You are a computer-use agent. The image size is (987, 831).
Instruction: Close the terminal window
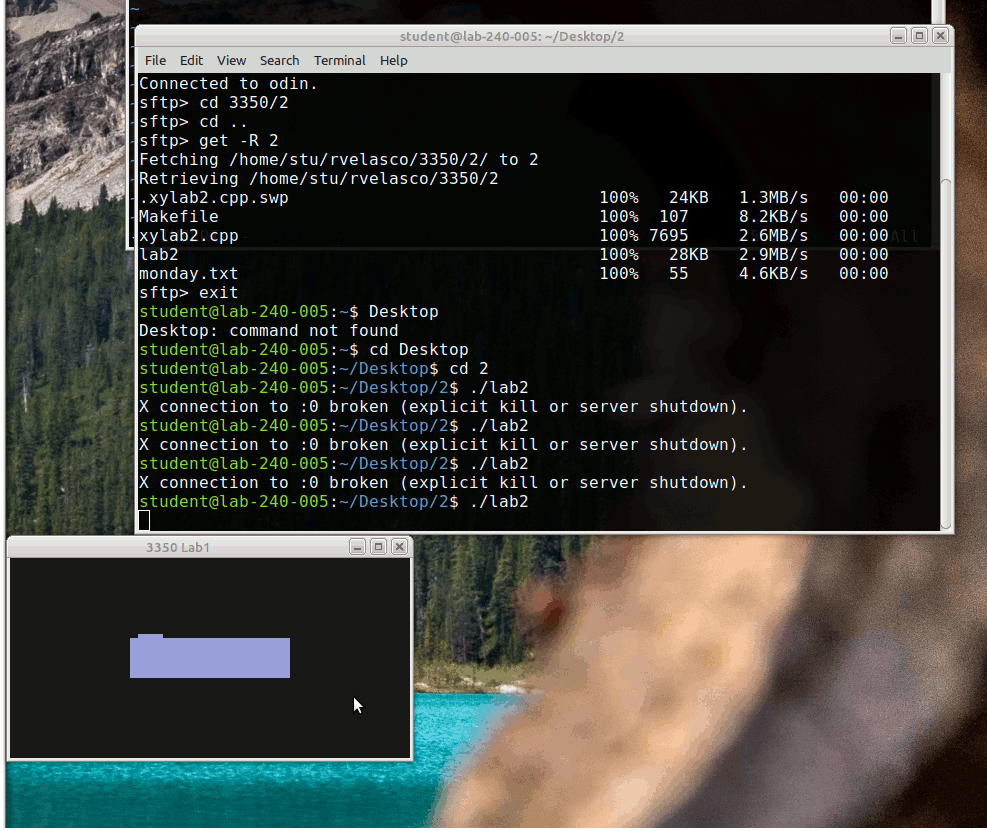coord(940,36)
